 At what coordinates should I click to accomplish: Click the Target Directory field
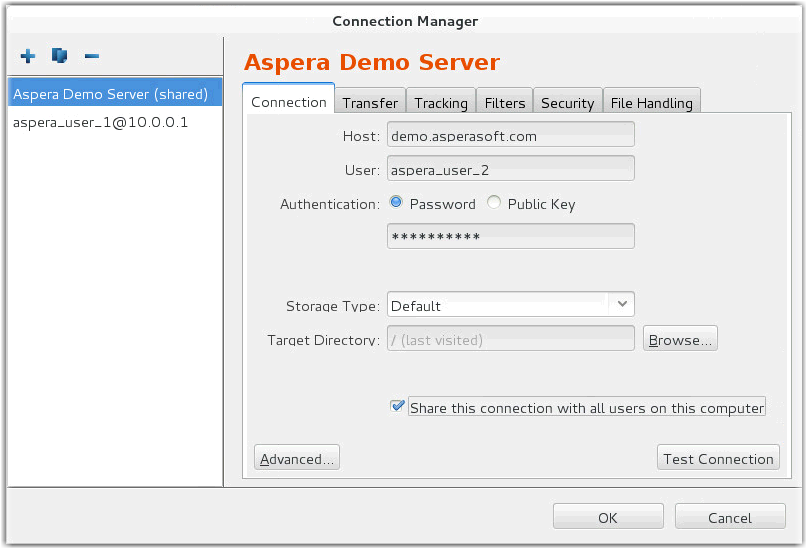coord(511,339)
